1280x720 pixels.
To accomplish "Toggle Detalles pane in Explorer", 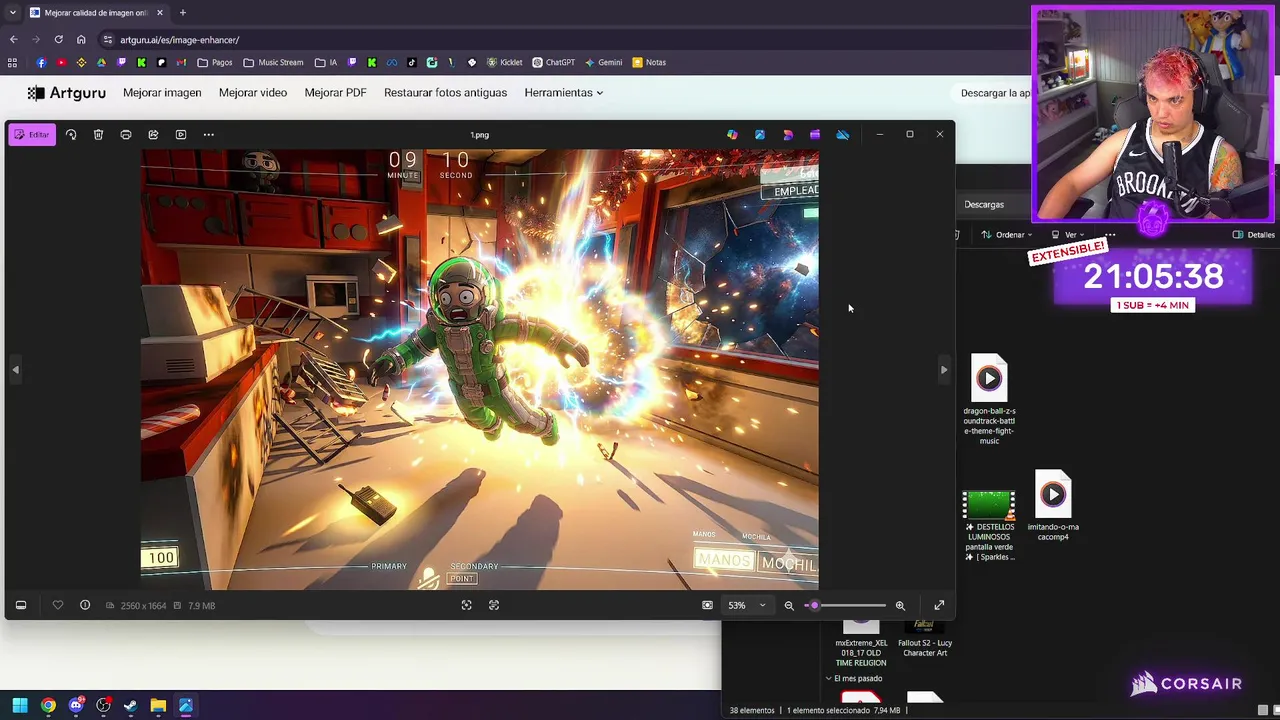I will 1253,235.
